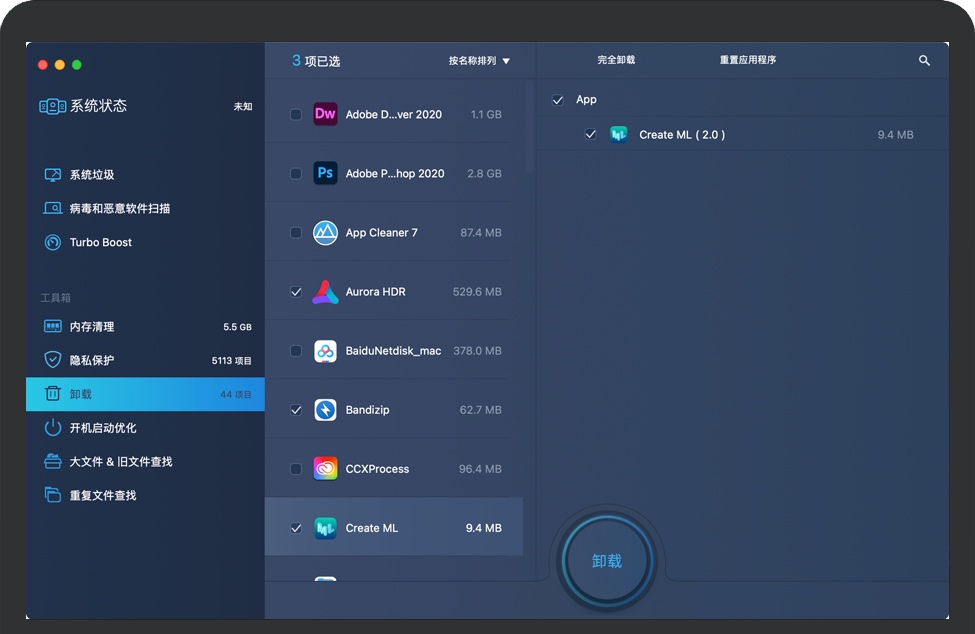Click the Photoshop Ps app icon

point(325,173)
